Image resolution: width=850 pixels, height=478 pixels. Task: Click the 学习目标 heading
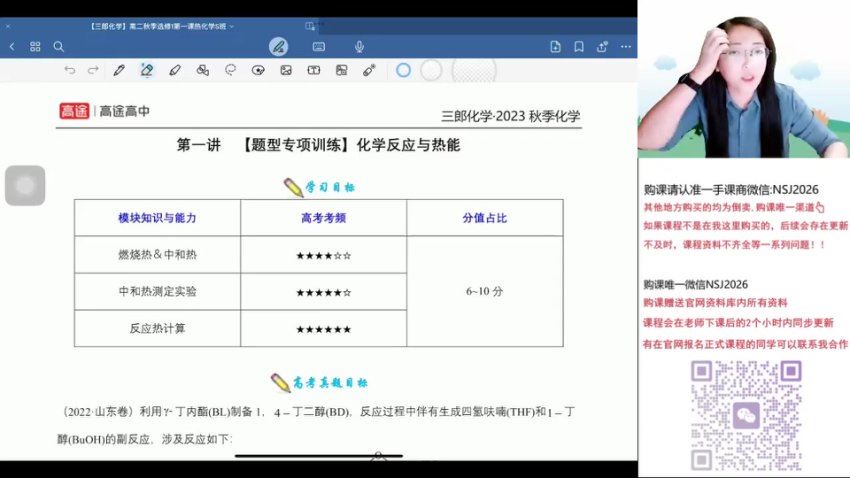point(330,188)
